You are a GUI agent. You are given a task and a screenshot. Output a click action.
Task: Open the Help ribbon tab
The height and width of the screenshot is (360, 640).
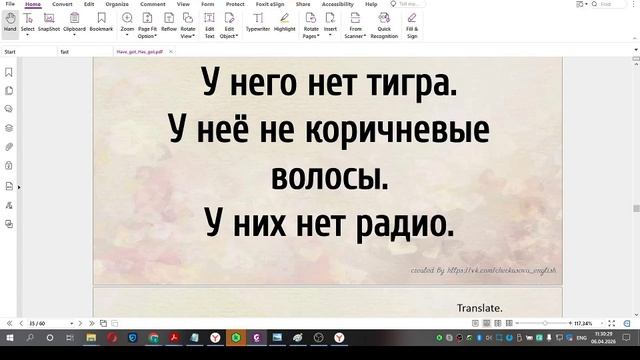371,4
